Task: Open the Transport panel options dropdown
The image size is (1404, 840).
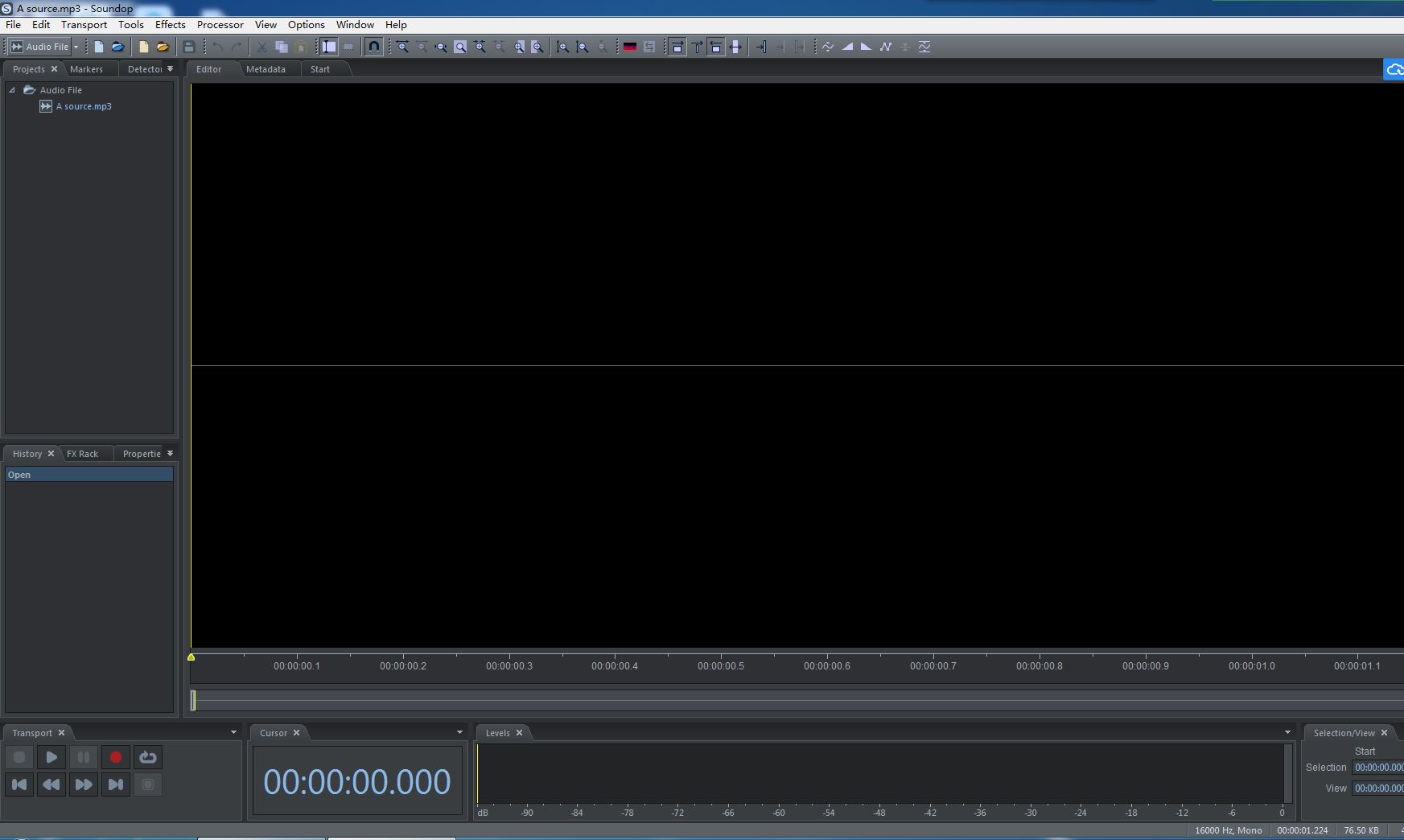Action: (233, 732)
